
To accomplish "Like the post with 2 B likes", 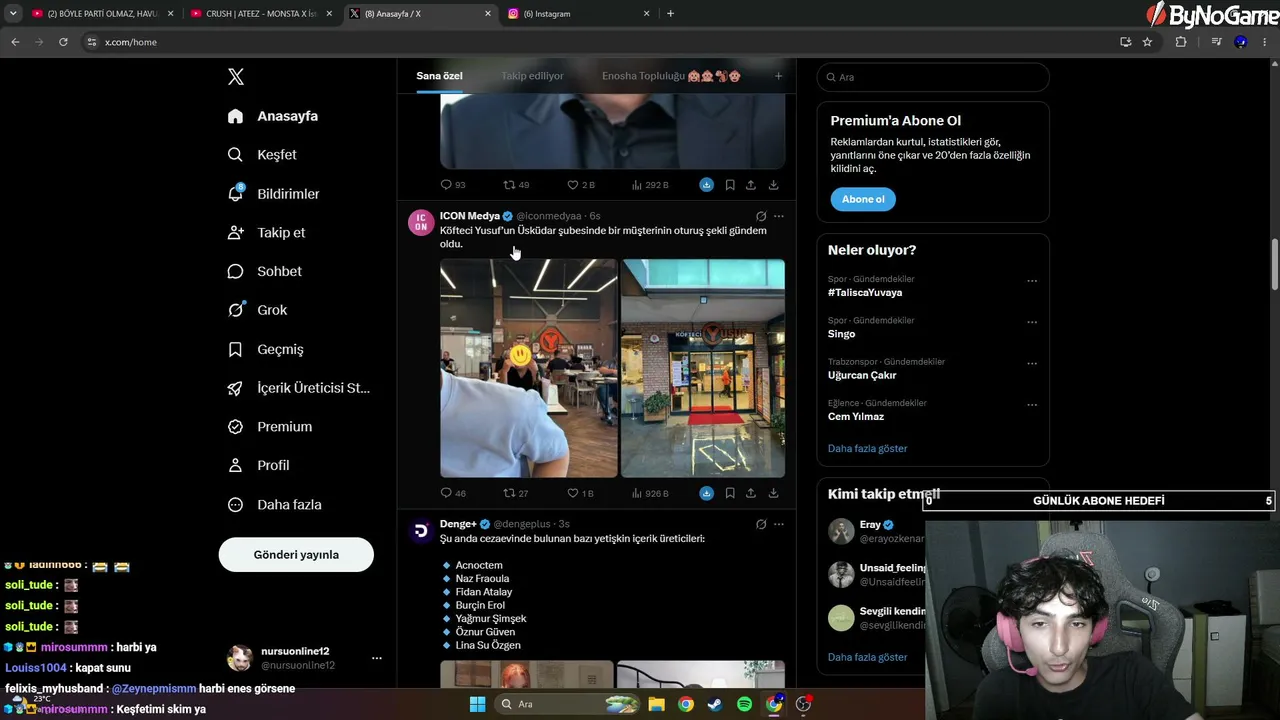I will [x=573, y=185].
